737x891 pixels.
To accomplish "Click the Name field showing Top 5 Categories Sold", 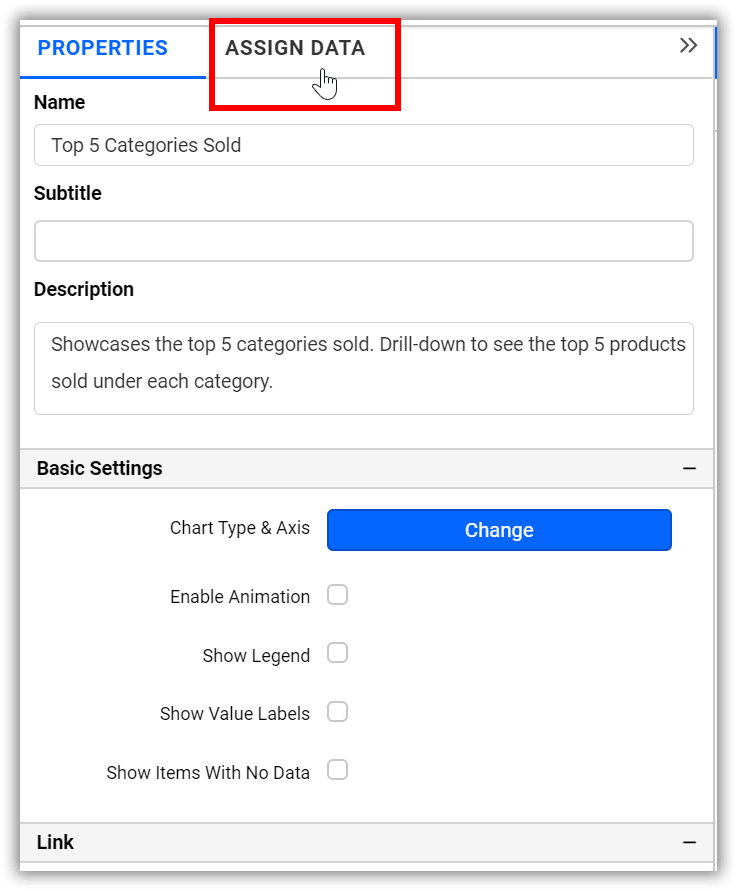I will [364, 145].
